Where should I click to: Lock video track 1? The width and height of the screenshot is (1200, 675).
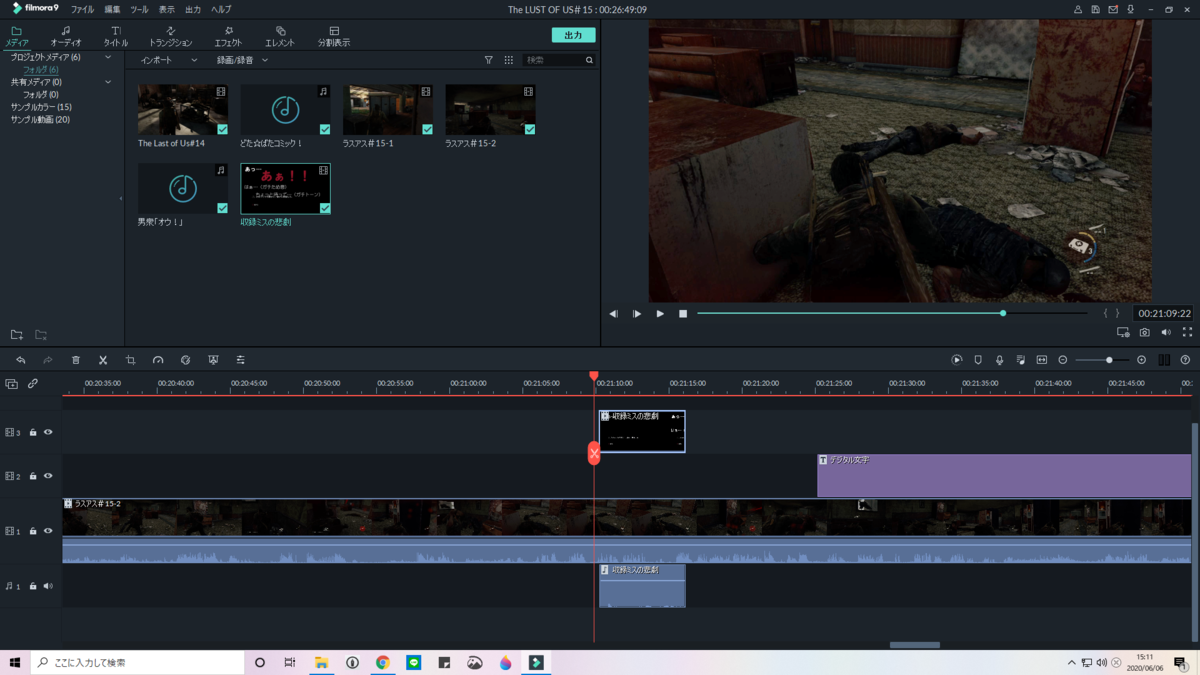coord(33,531)
